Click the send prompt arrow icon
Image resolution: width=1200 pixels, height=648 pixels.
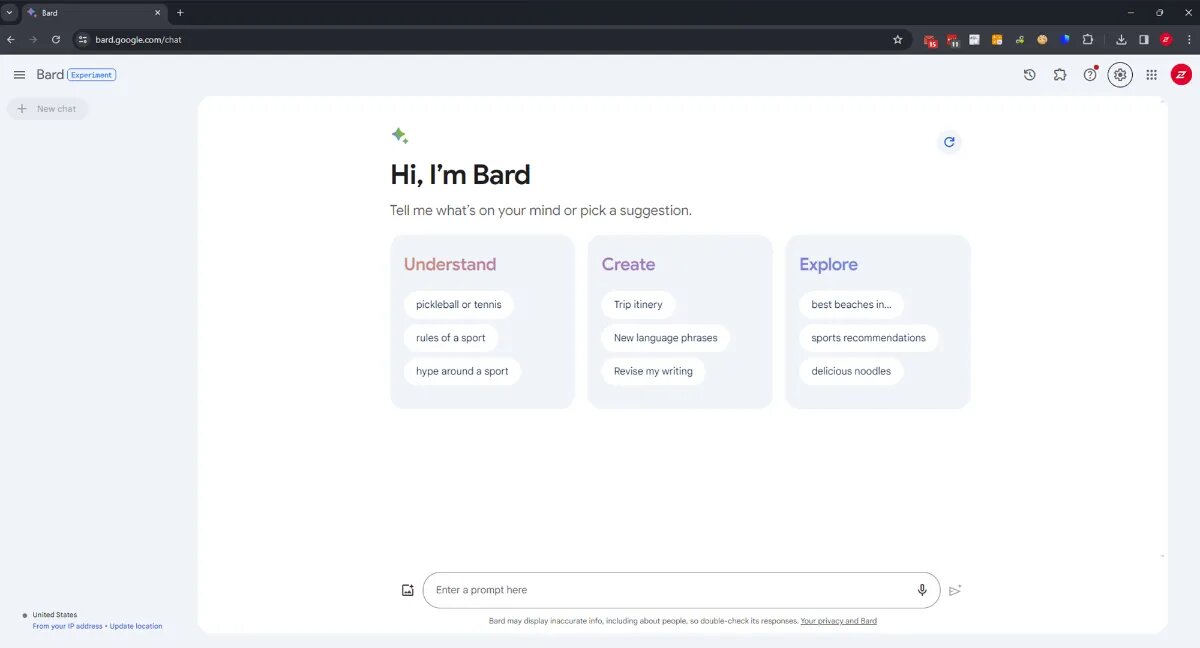[x=955, y=590]
